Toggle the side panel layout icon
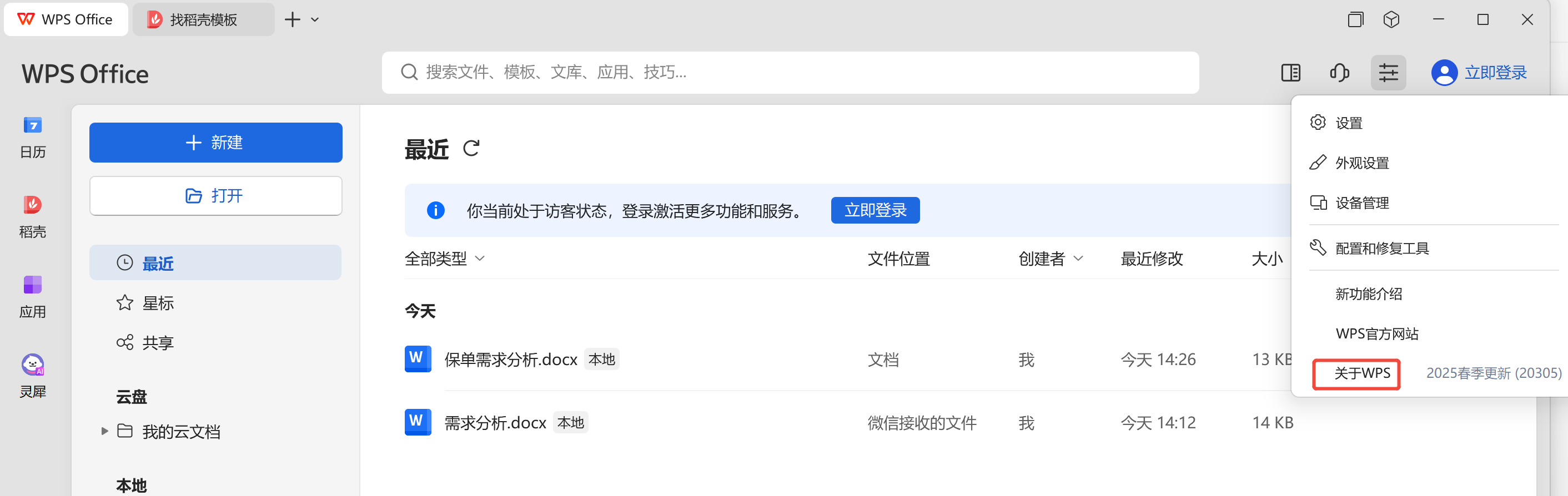Image resolution: width=1568 pixels, height=496 pixels. [1290, 73]
